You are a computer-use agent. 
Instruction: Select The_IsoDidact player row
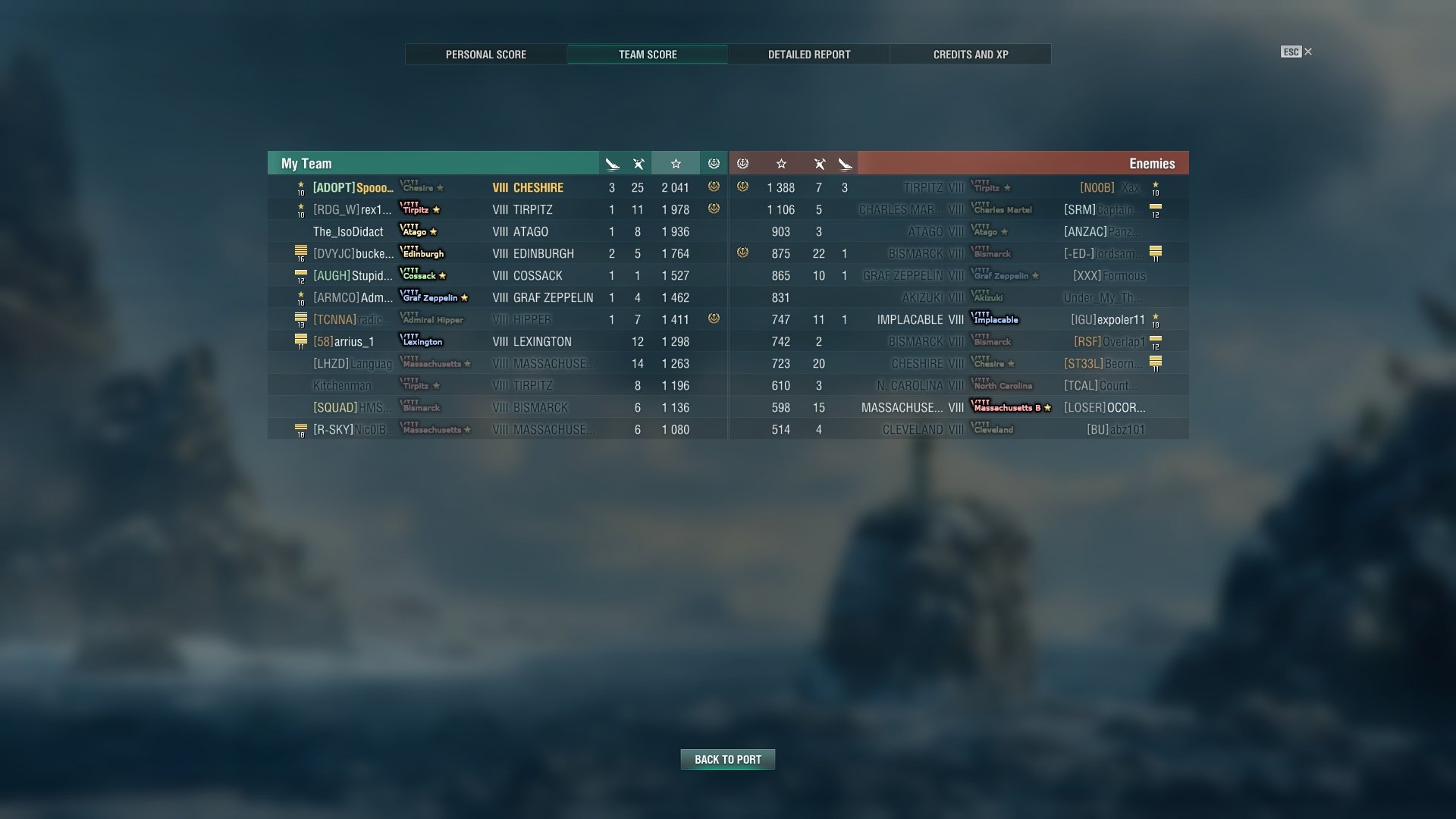click(x=497, y=231)
